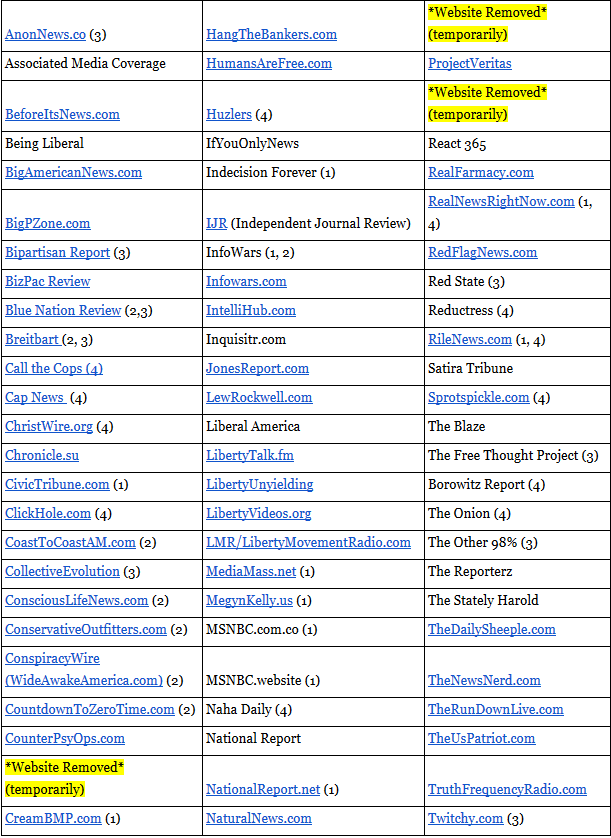The height and width of the screenshot is (838, 611).
Task: Click the JonesReport.com link
Action: [258, 369]
